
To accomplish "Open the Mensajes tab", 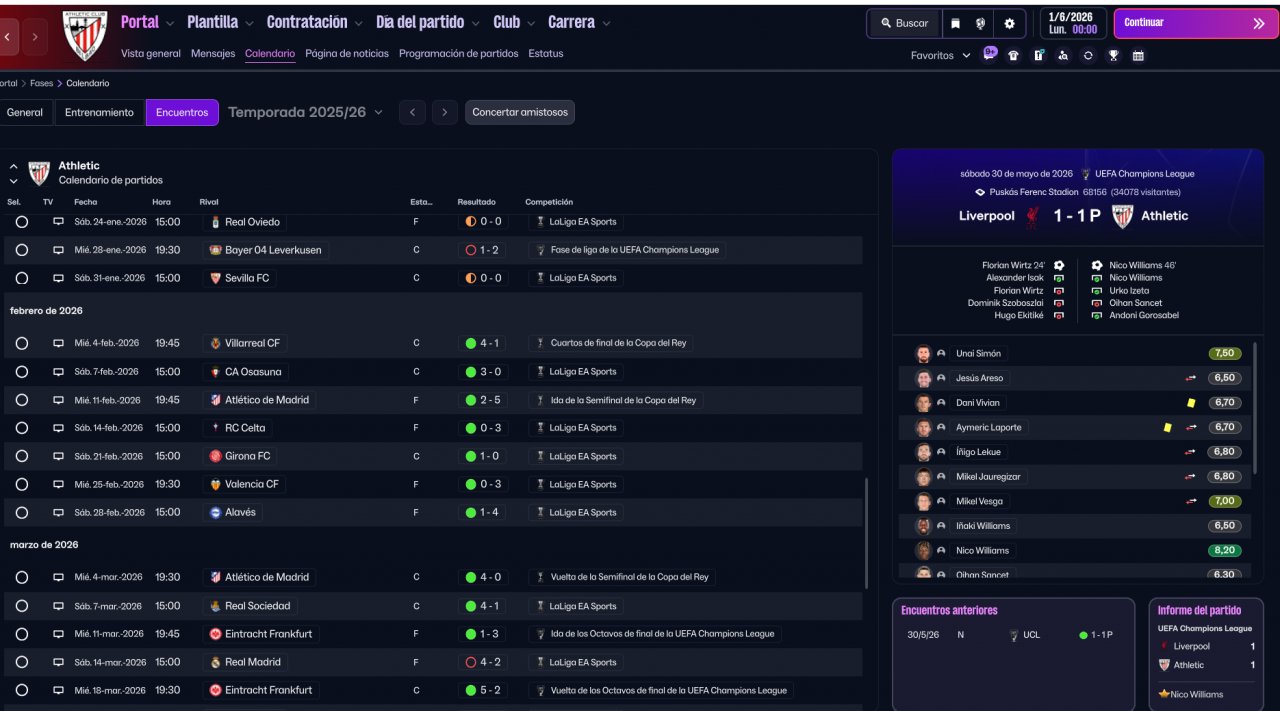I will 213,54.
